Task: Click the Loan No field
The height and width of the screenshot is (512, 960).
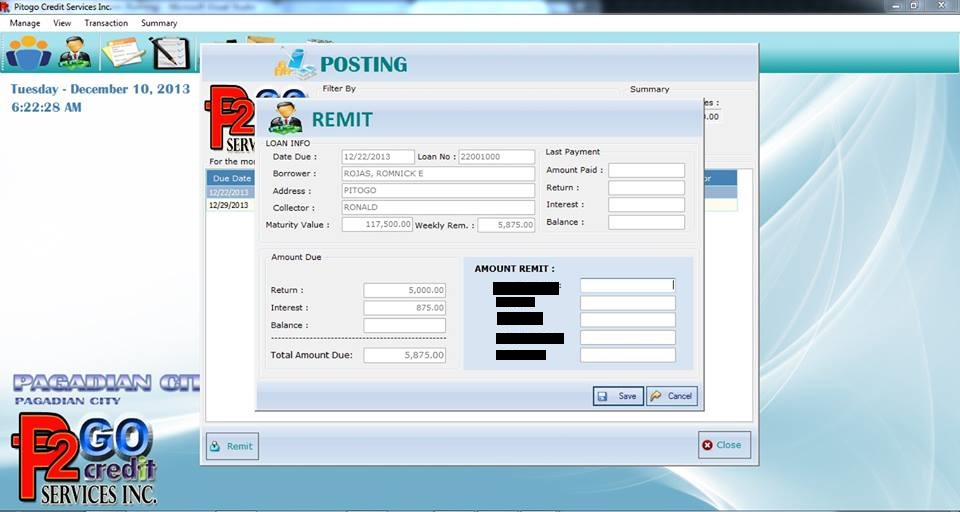Action: [x=497, y=157]
